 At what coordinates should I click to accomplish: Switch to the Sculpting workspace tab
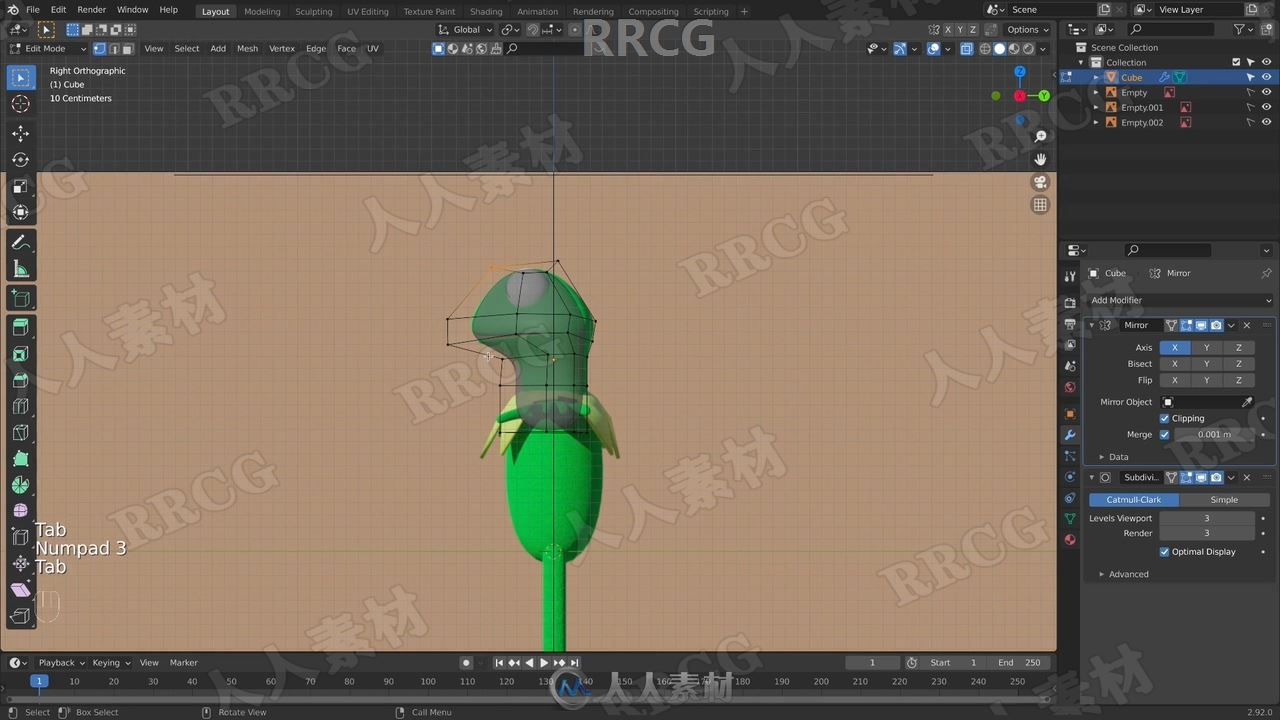click(313, 12)
